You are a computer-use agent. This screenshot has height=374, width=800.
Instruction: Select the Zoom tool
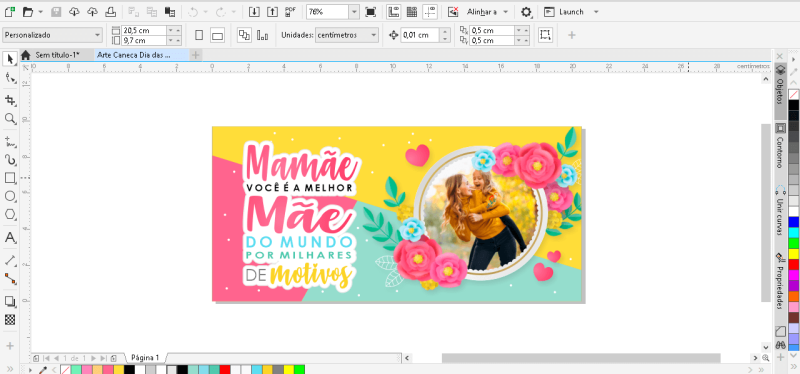(x=10, y=118)
